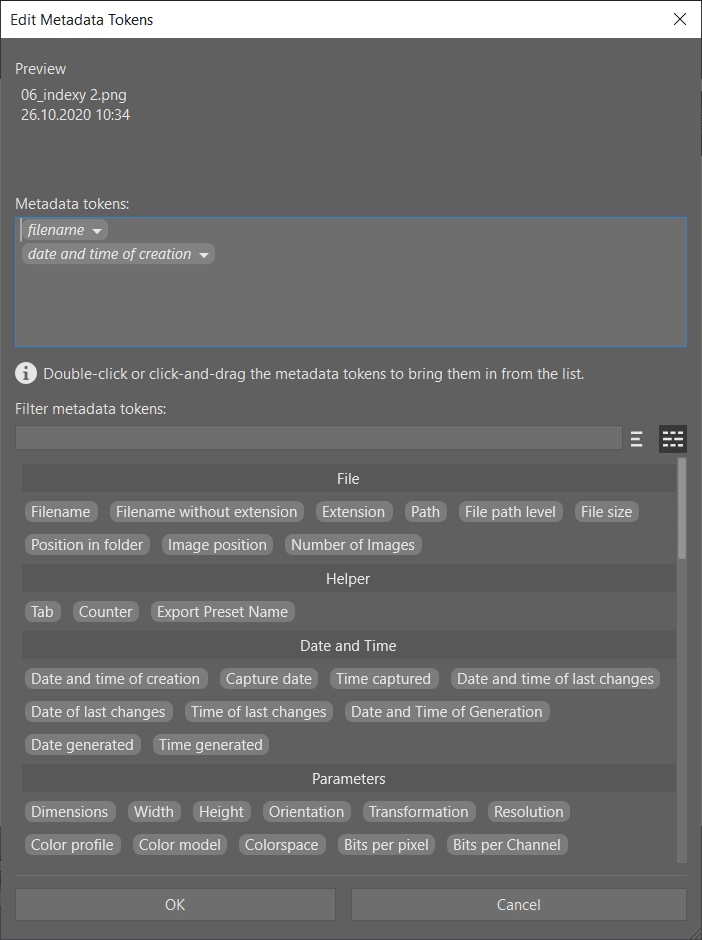Expand the date and time of creation dropdown
The image size is (702, 940).
[204, 255]
